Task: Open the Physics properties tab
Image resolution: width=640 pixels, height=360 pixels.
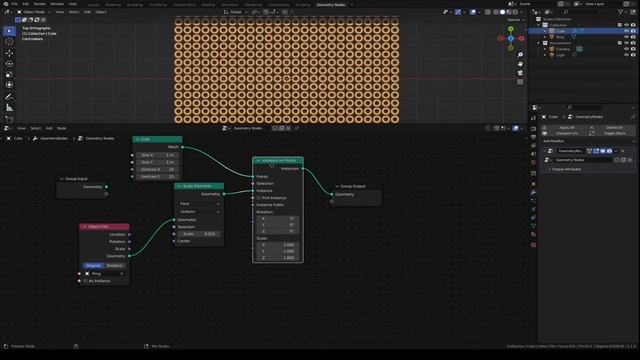Action: point(533,209)
